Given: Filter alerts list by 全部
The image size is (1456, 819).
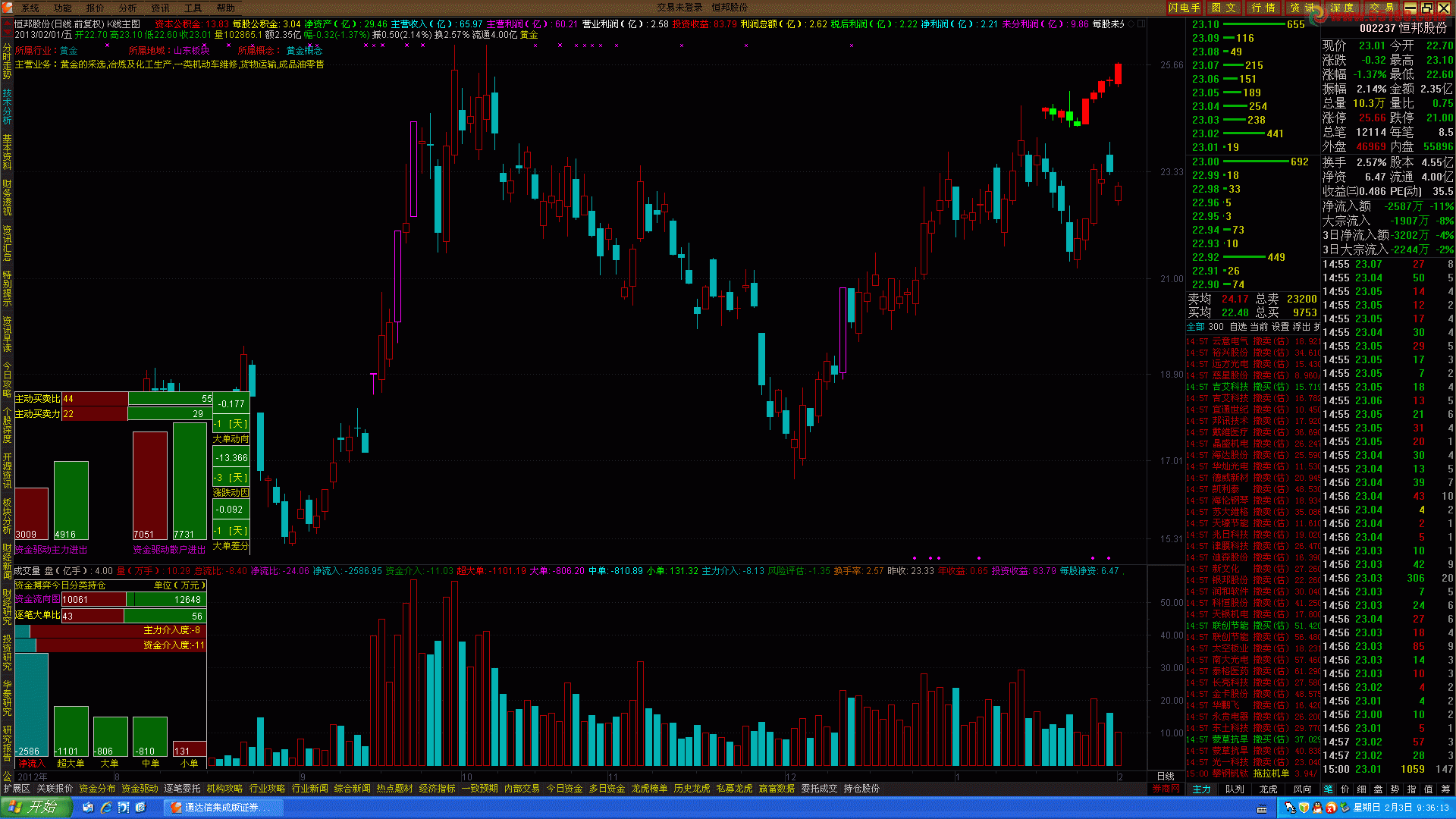Looking at the screenshot, I should (1195, 327).
